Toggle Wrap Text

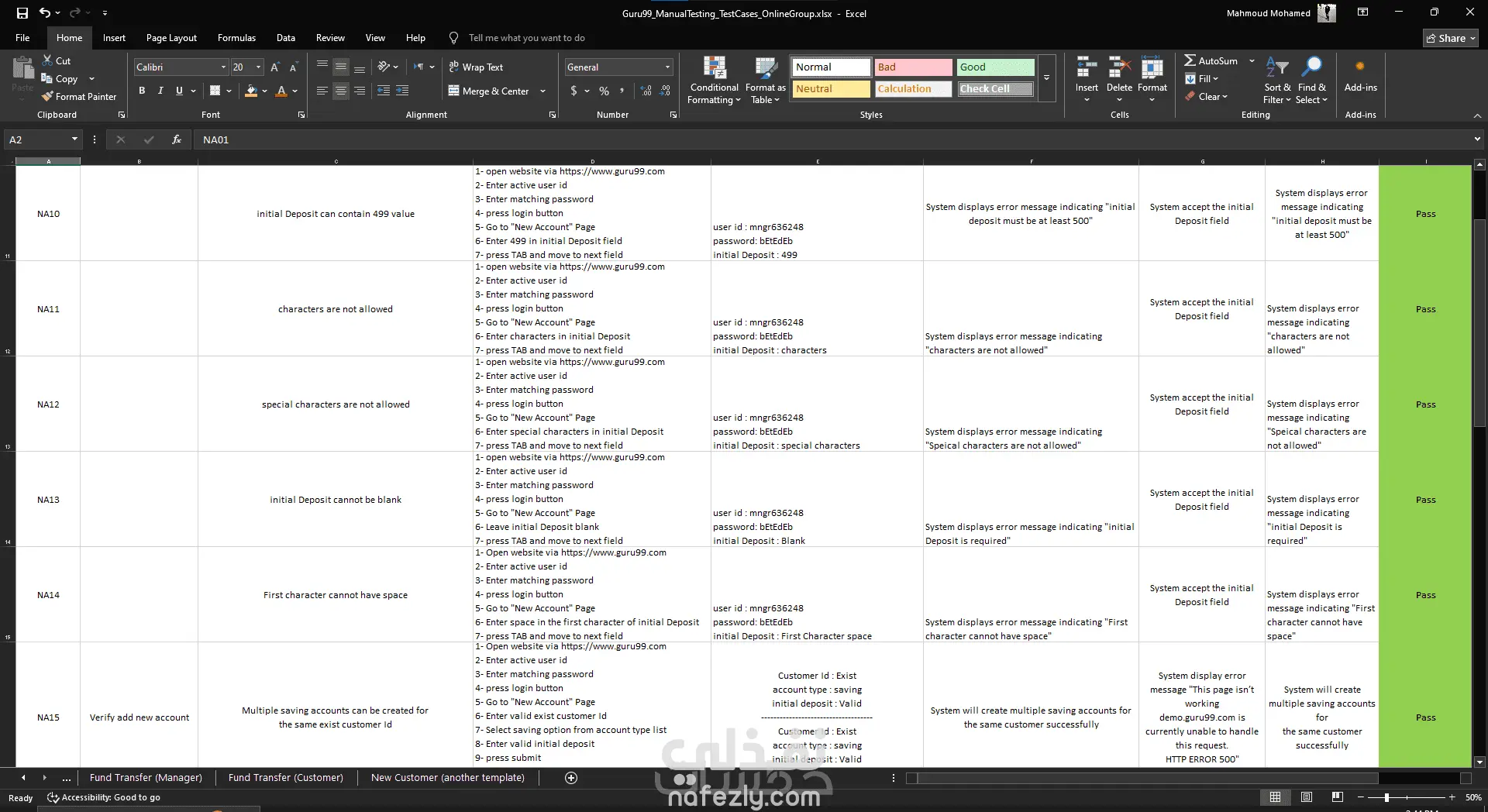click(476, 67)
